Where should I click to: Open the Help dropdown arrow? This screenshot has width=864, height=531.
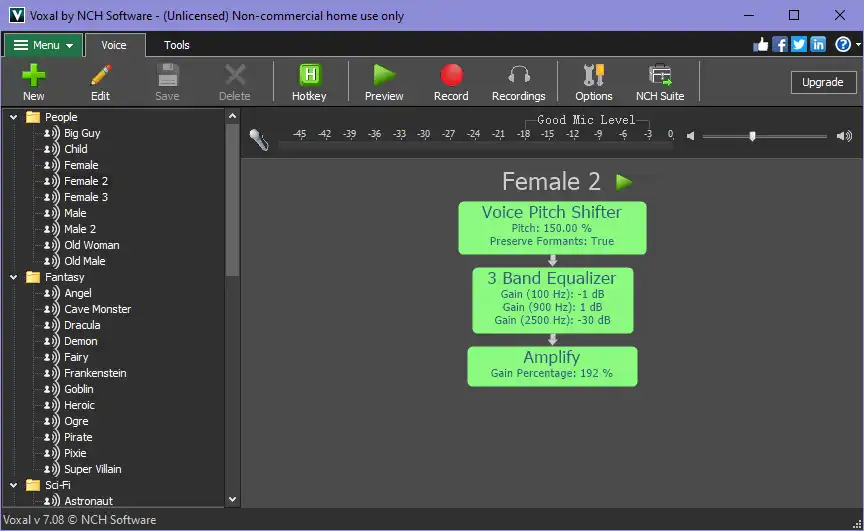click(858, 45)
